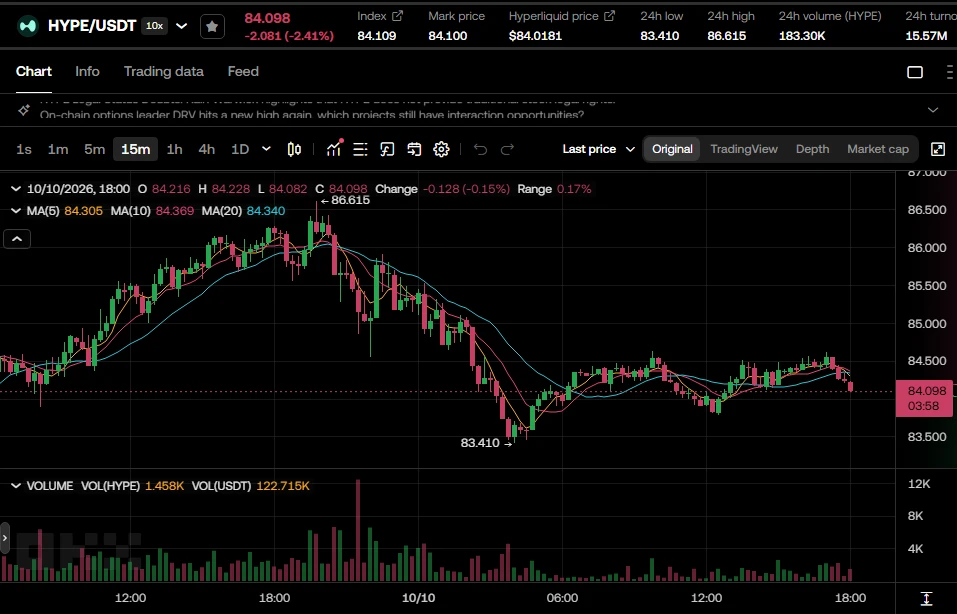
Task: Switch chart view to Depth
Action: point(812,149)
